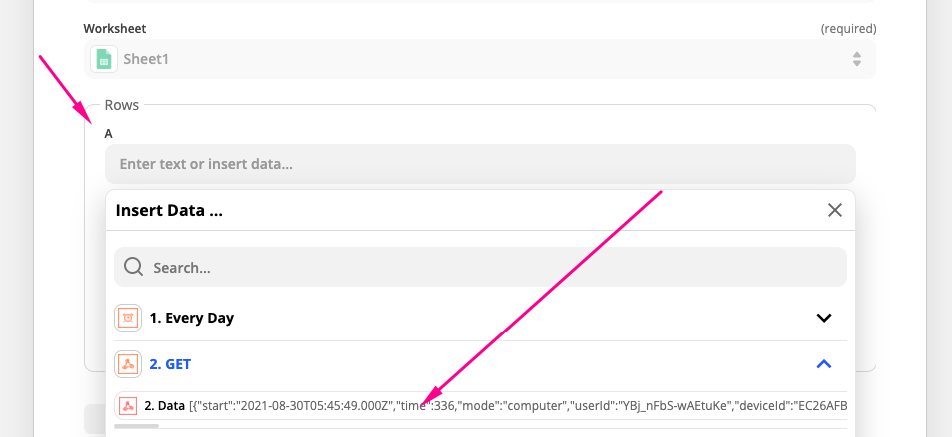Click the Google Sheets icon beside Sheet1

coord(104,59)
